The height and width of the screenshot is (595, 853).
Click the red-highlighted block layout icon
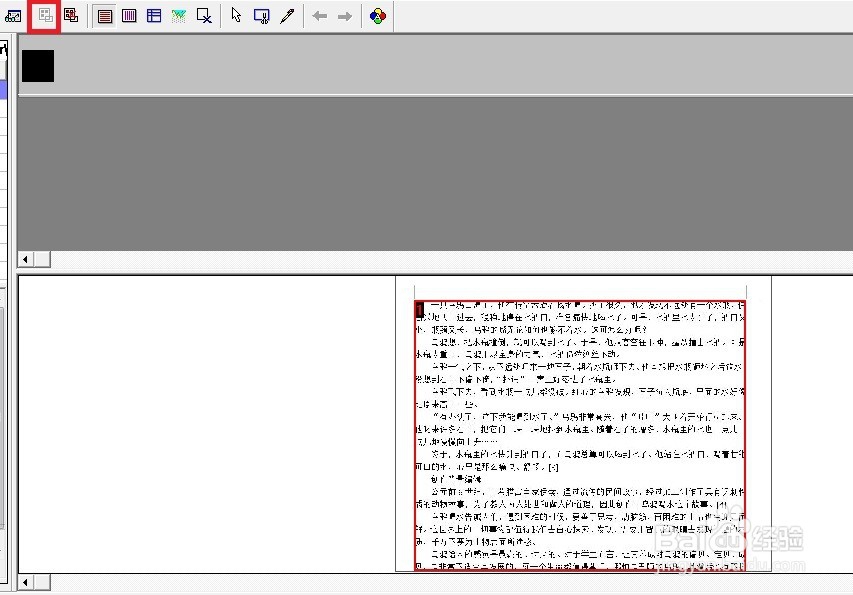pos(44,15)
